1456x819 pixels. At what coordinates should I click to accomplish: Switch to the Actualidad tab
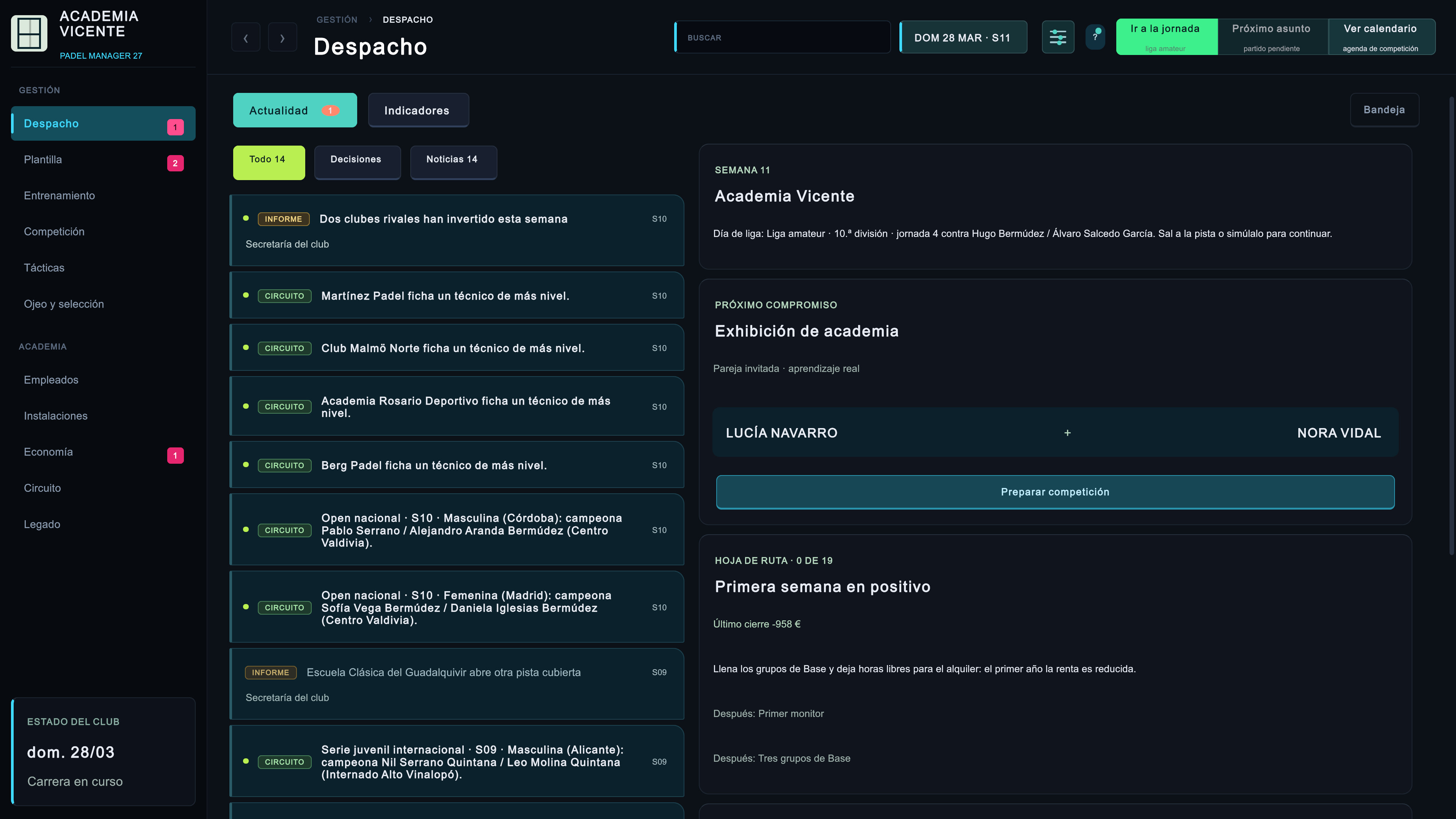pos(295,110)
